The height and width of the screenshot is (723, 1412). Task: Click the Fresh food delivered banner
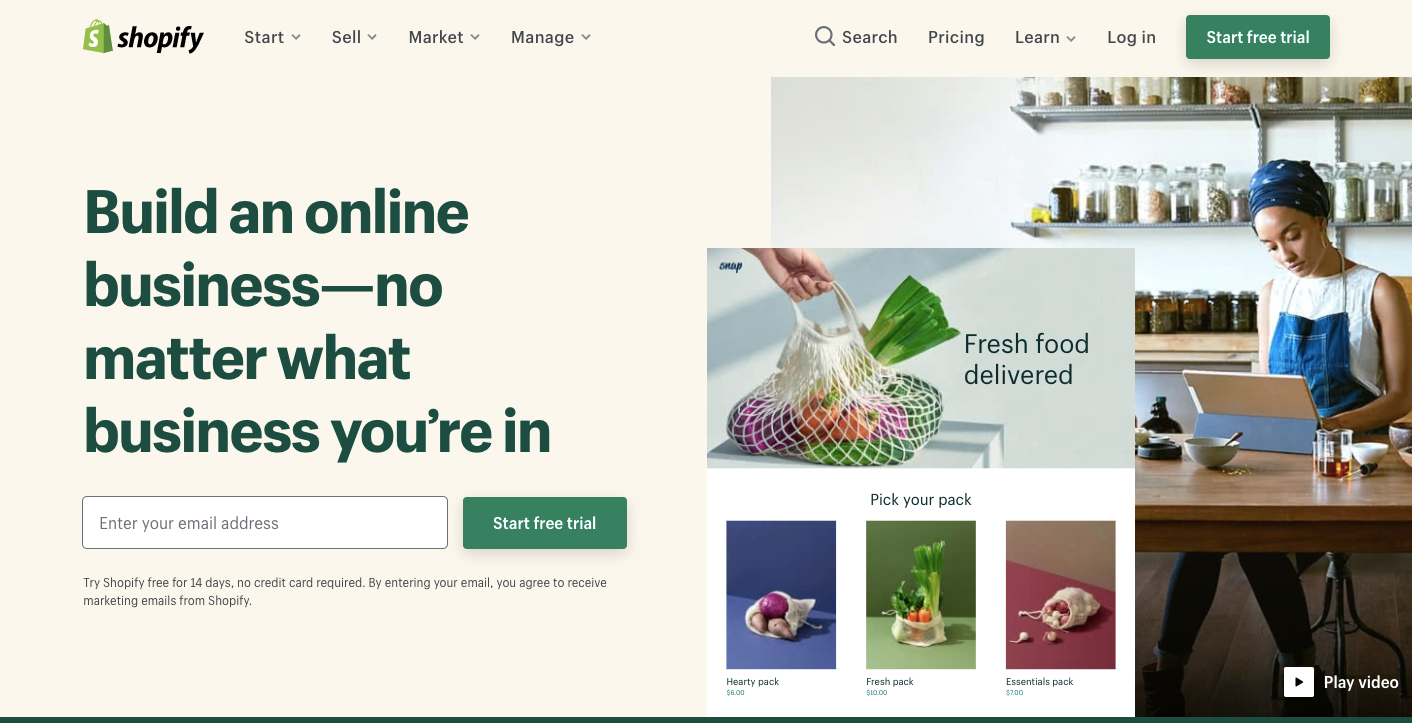[x=921, y=358]
